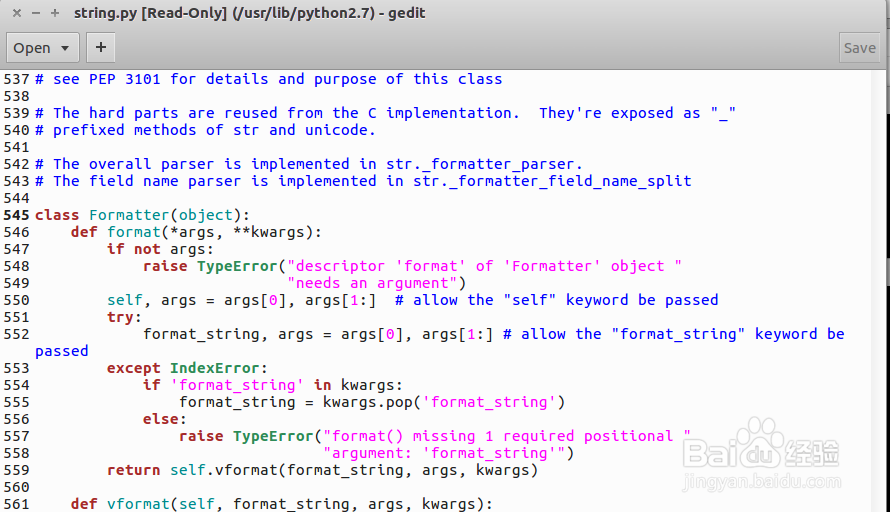The width and height of the screenshot is (890, 512).
Task: Click the wrapped word 'passed' below line 552
Action: 62,351
